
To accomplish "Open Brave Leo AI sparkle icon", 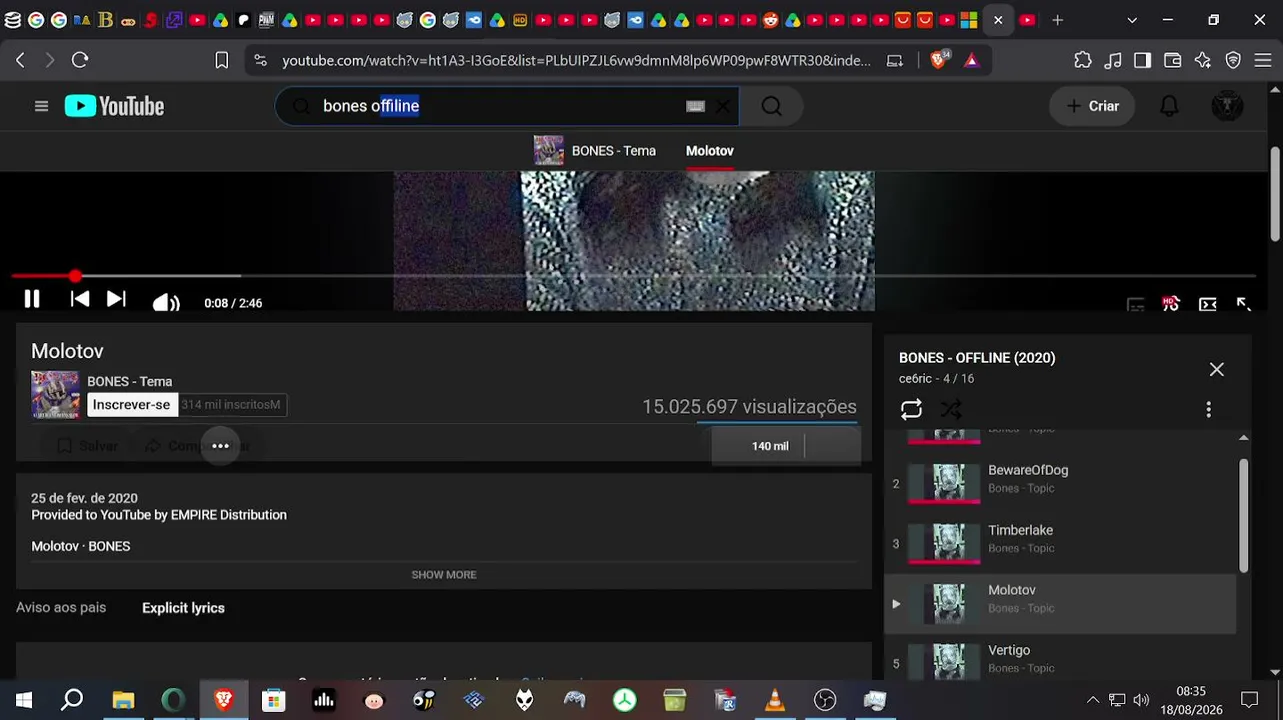I will pyautogui.click(x=1203, y=60).
